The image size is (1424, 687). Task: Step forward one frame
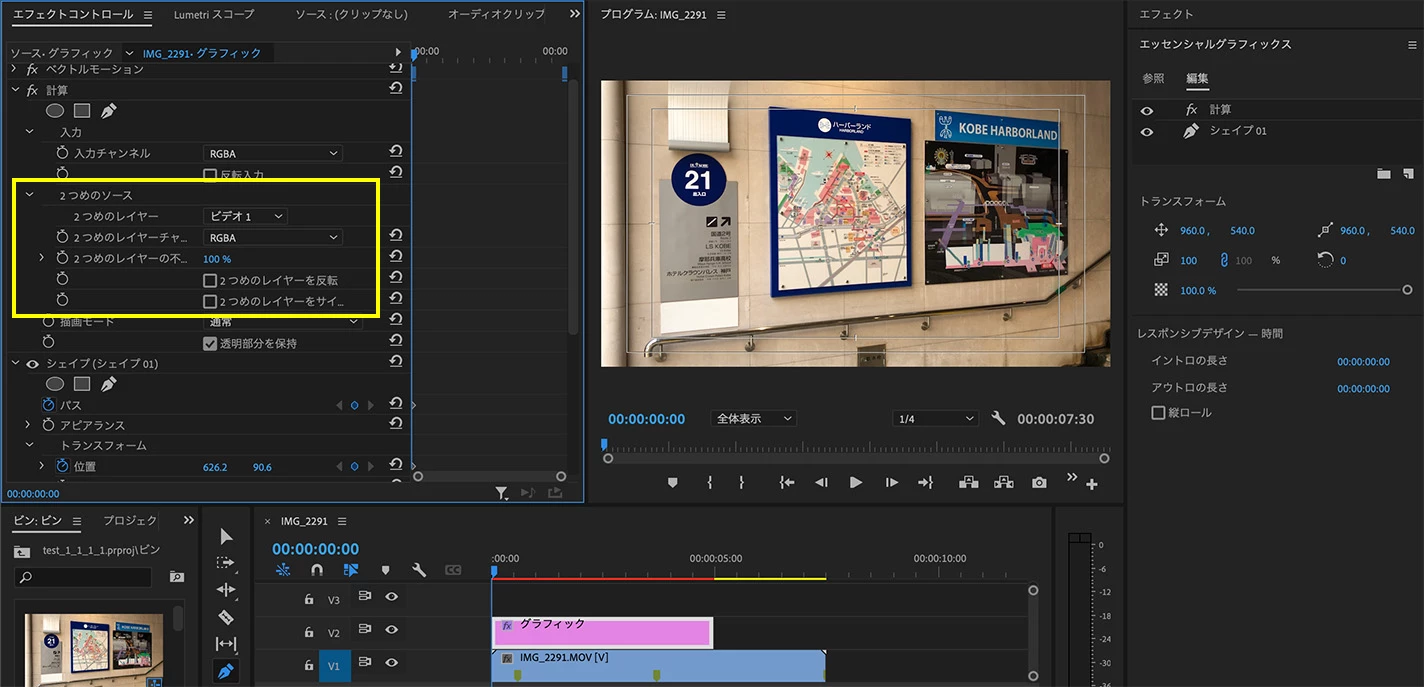[891, 482]
